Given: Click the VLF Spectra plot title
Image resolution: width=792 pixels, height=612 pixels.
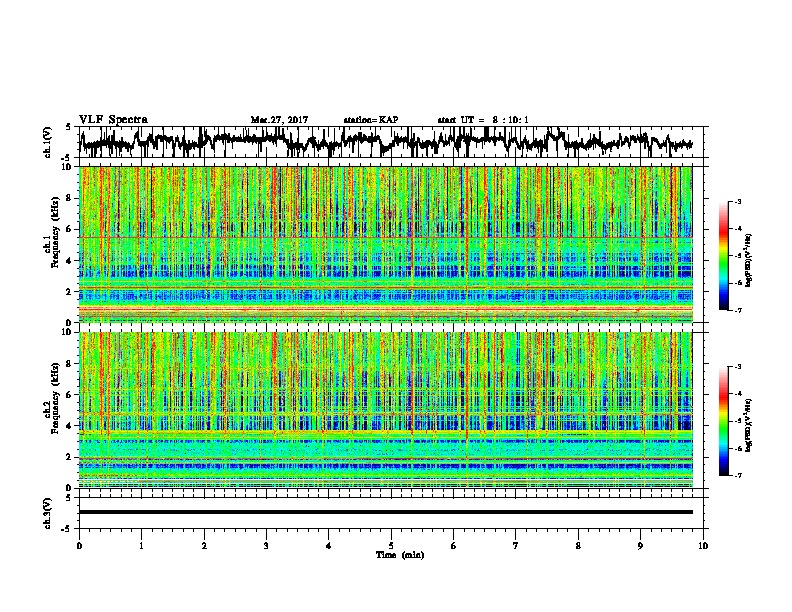Looking at the screenshot, I should pyautogui.click(x=113, y=120).
